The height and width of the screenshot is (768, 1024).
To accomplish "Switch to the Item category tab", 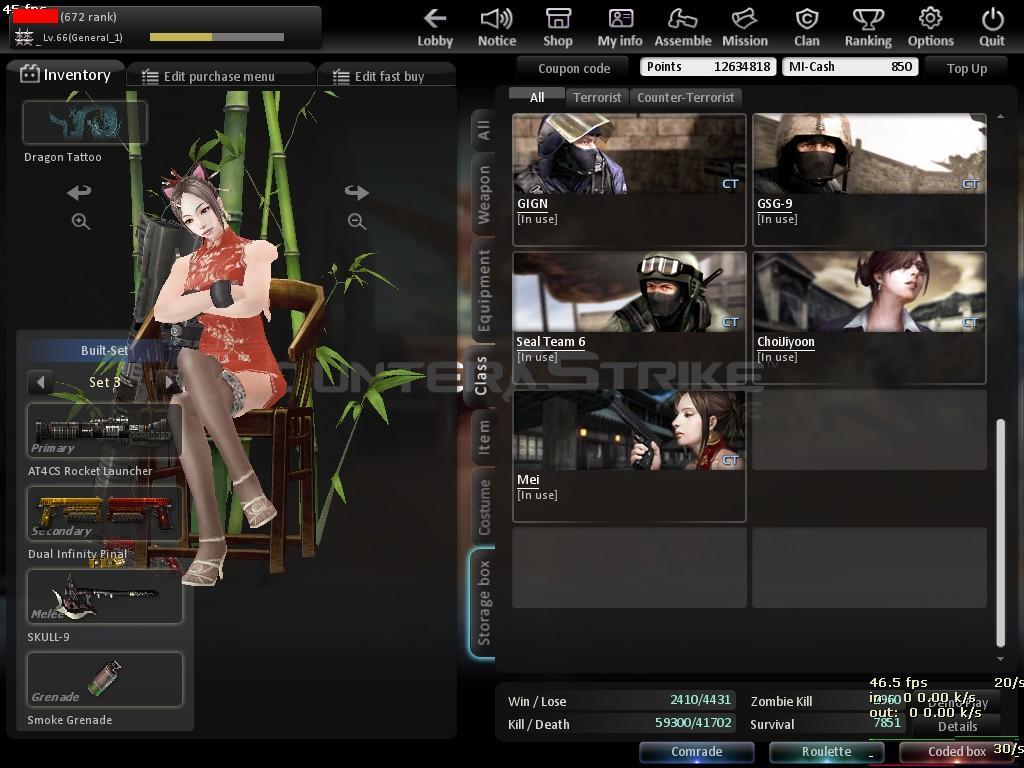I will click(483, 437).
